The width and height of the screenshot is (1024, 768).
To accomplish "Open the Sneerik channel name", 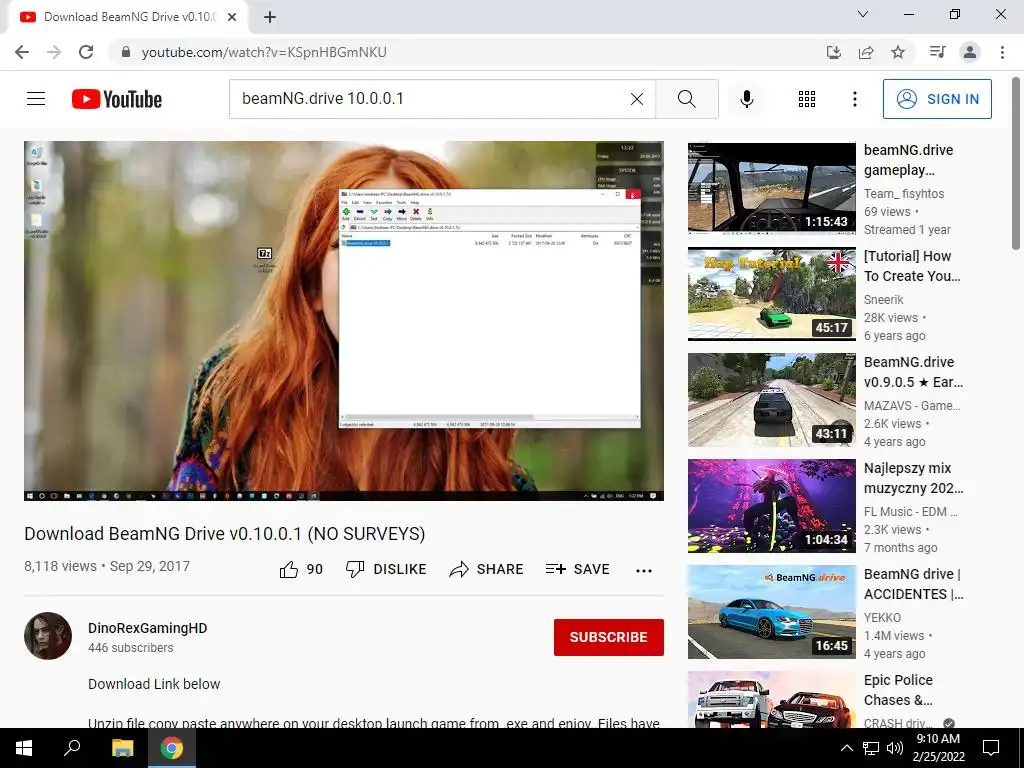I will click(x=884, y=300).
